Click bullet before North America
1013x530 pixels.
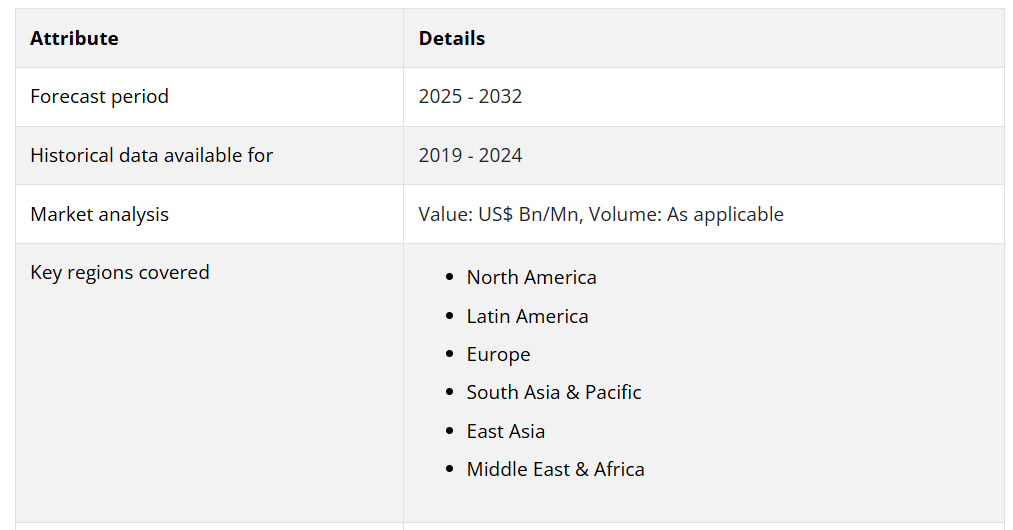tap(450, 277)
